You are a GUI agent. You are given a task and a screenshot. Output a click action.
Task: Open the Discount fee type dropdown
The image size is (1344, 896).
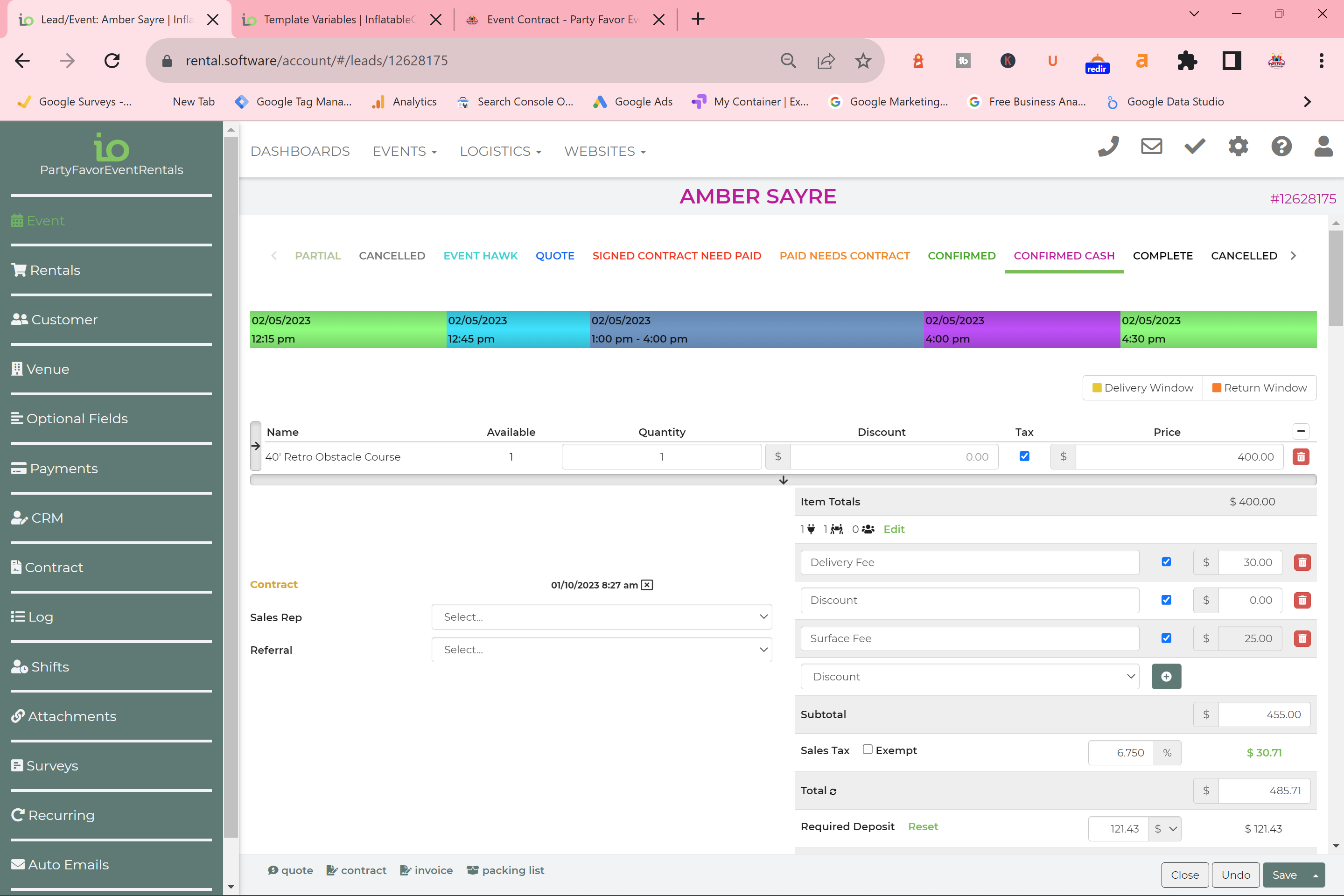969,677
